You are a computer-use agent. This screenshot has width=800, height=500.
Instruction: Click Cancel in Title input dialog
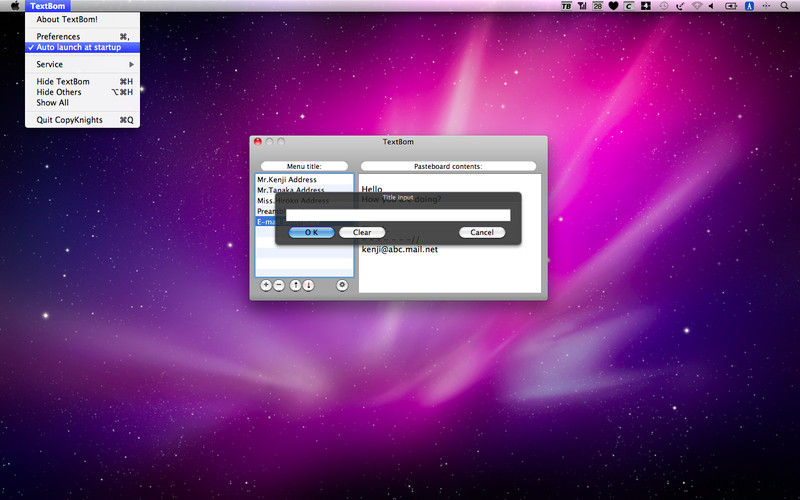point(482,232)
